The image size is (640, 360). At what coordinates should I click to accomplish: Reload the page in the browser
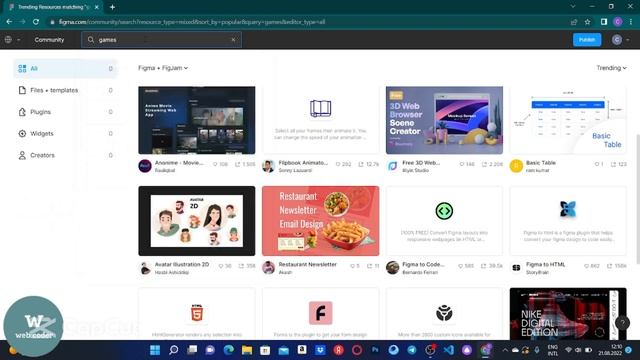pyautogui.click(x=36, y=22)
